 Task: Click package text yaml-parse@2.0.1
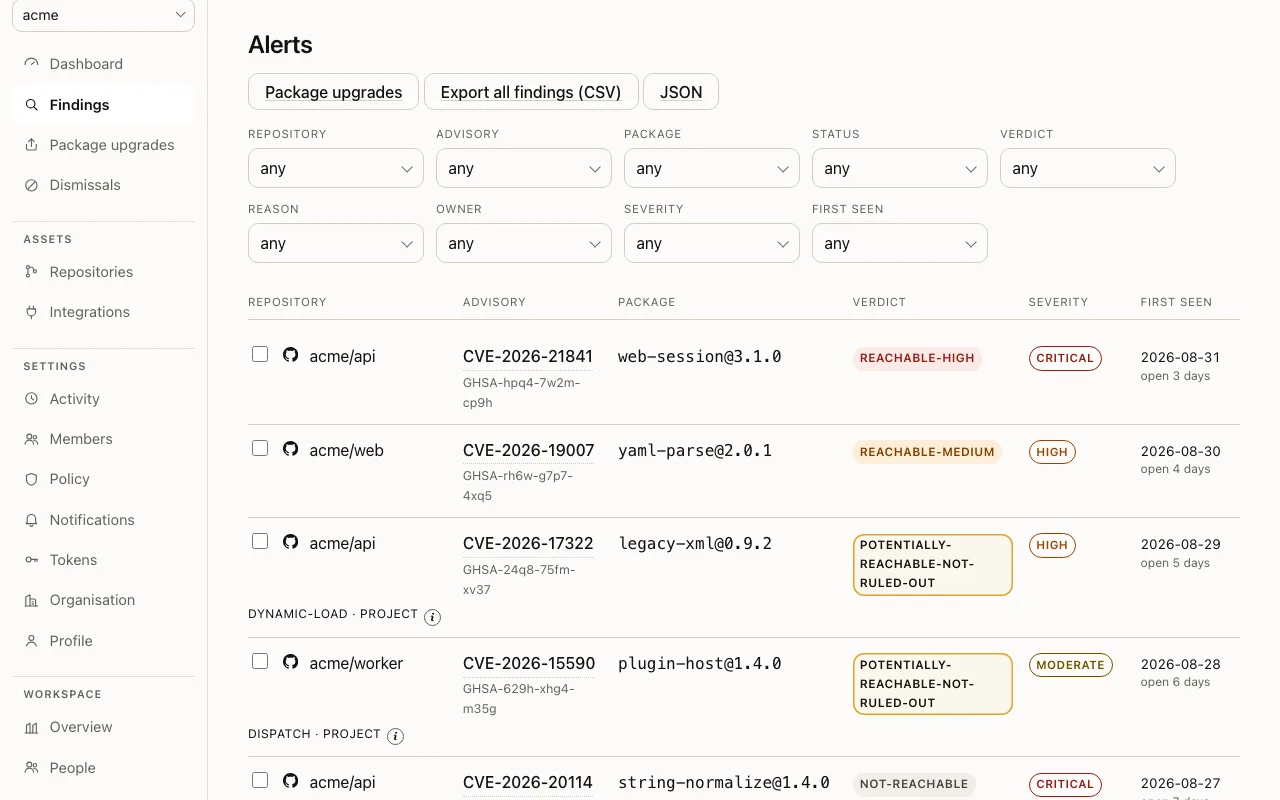click(695, 450)
